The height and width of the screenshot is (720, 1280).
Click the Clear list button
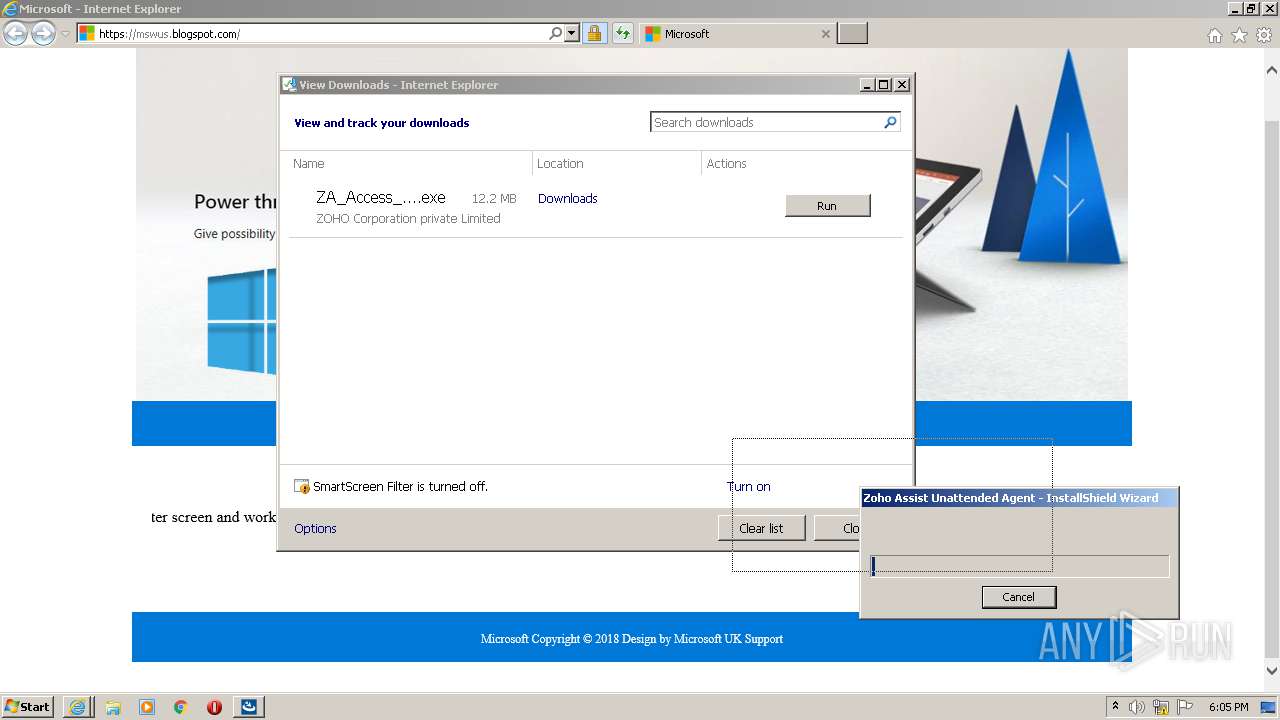tap(761, 528)
